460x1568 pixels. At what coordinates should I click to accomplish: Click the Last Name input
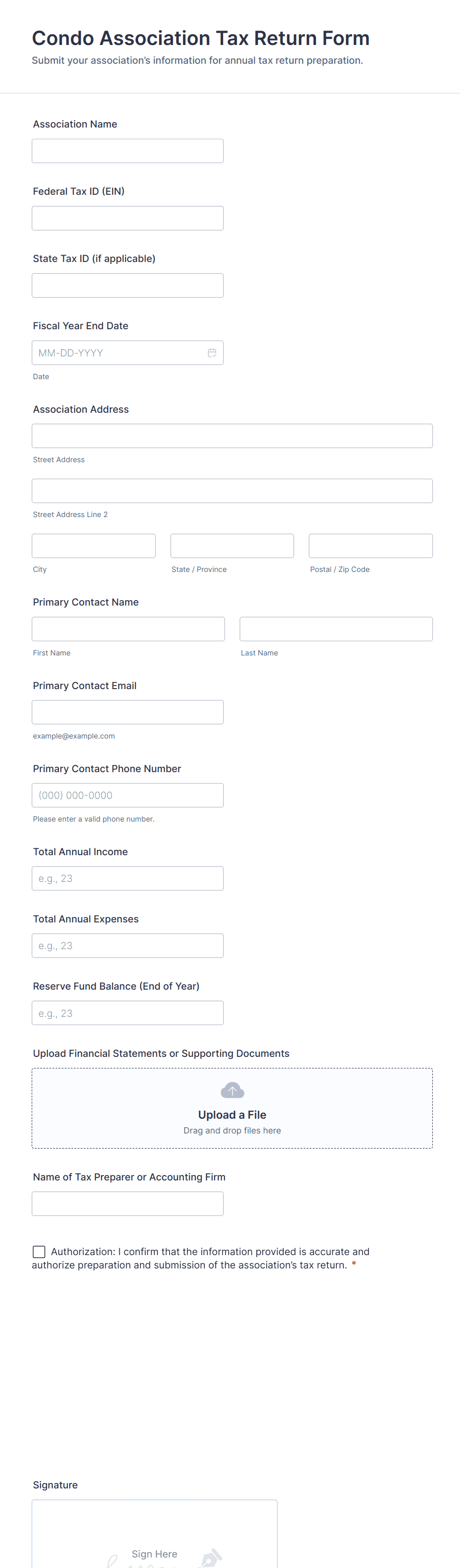click(x=336, y=629)
